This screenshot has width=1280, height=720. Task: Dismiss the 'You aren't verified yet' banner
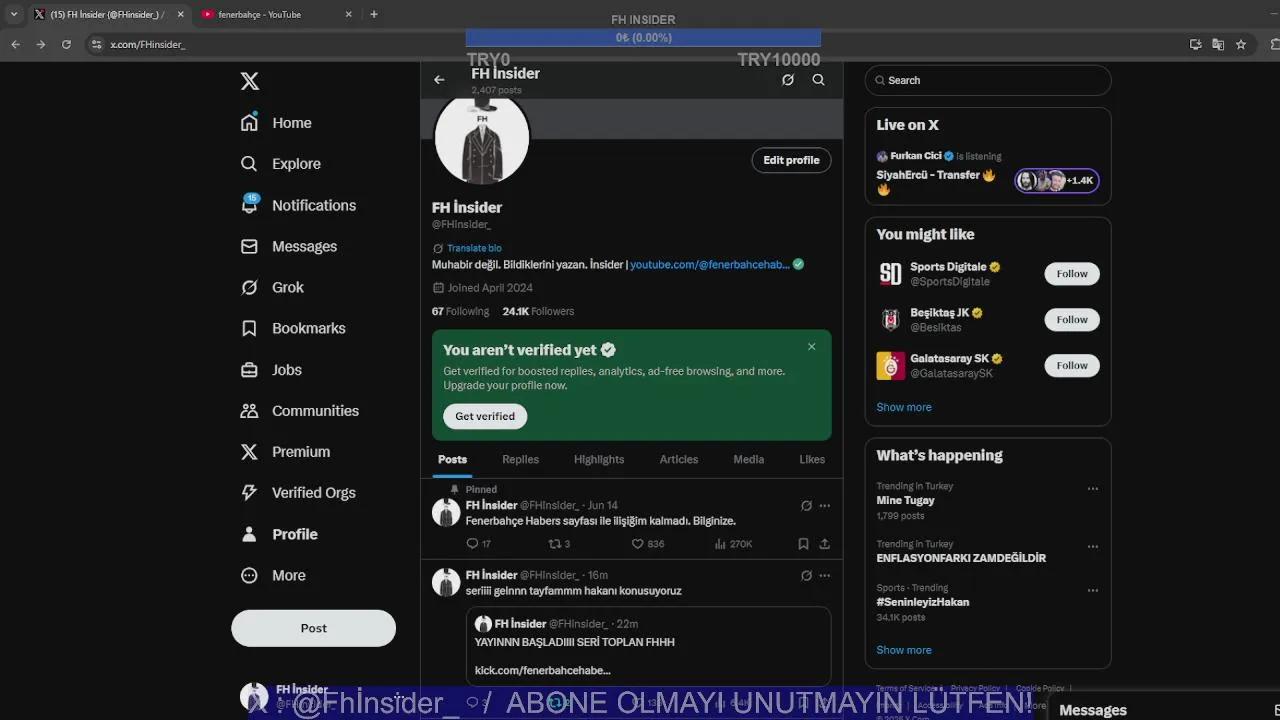click(811, 347)
